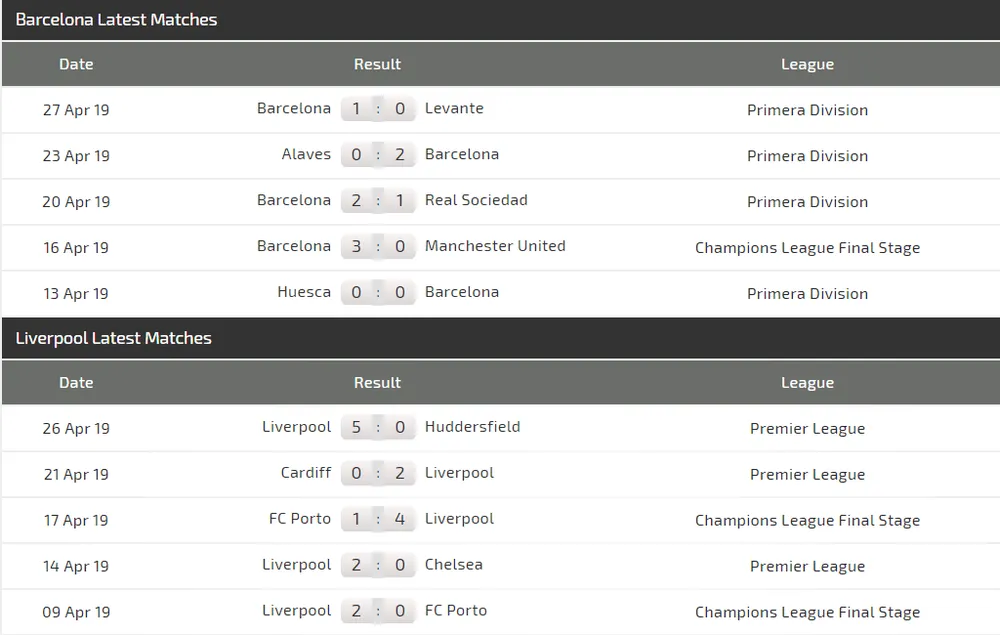Open the Huesca team link
Viewport: 1000px width, 635px height.
(304, 292)
